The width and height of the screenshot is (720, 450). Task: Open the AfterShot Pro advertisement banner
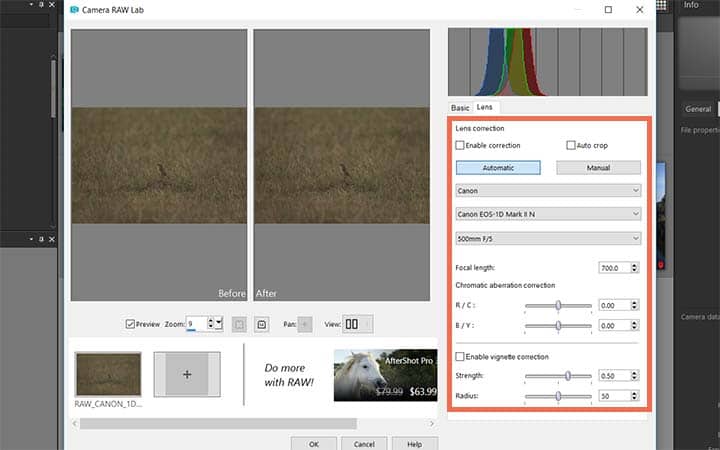(x=385, y=375)
